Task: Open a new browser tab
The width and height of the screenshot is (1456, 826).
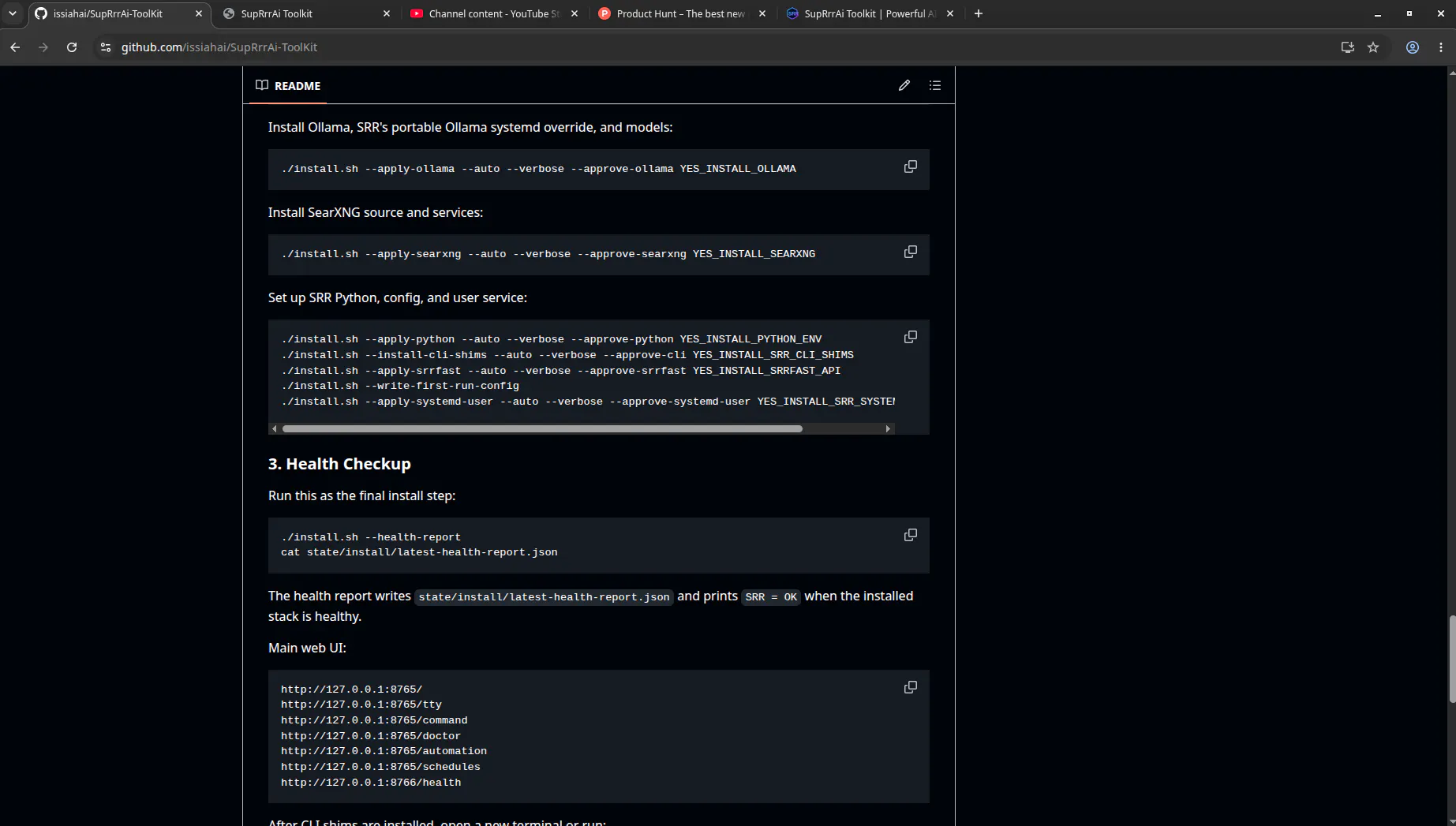Action: pos(978,13)
